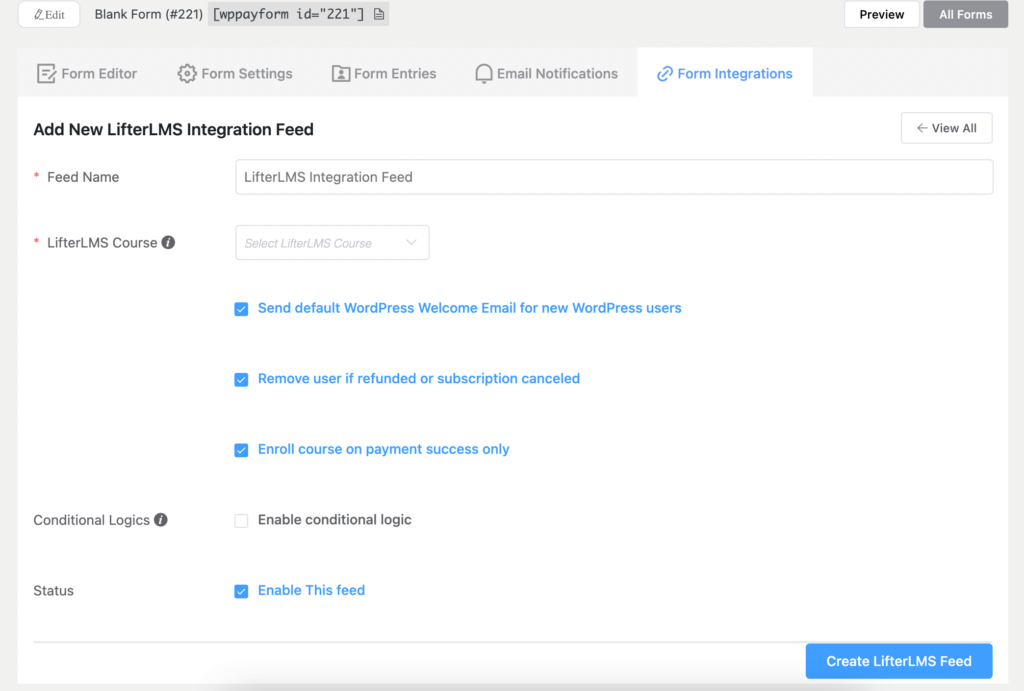Focus the Feed Name input field
Viewport: 1024px width, 691px height.
614,177
